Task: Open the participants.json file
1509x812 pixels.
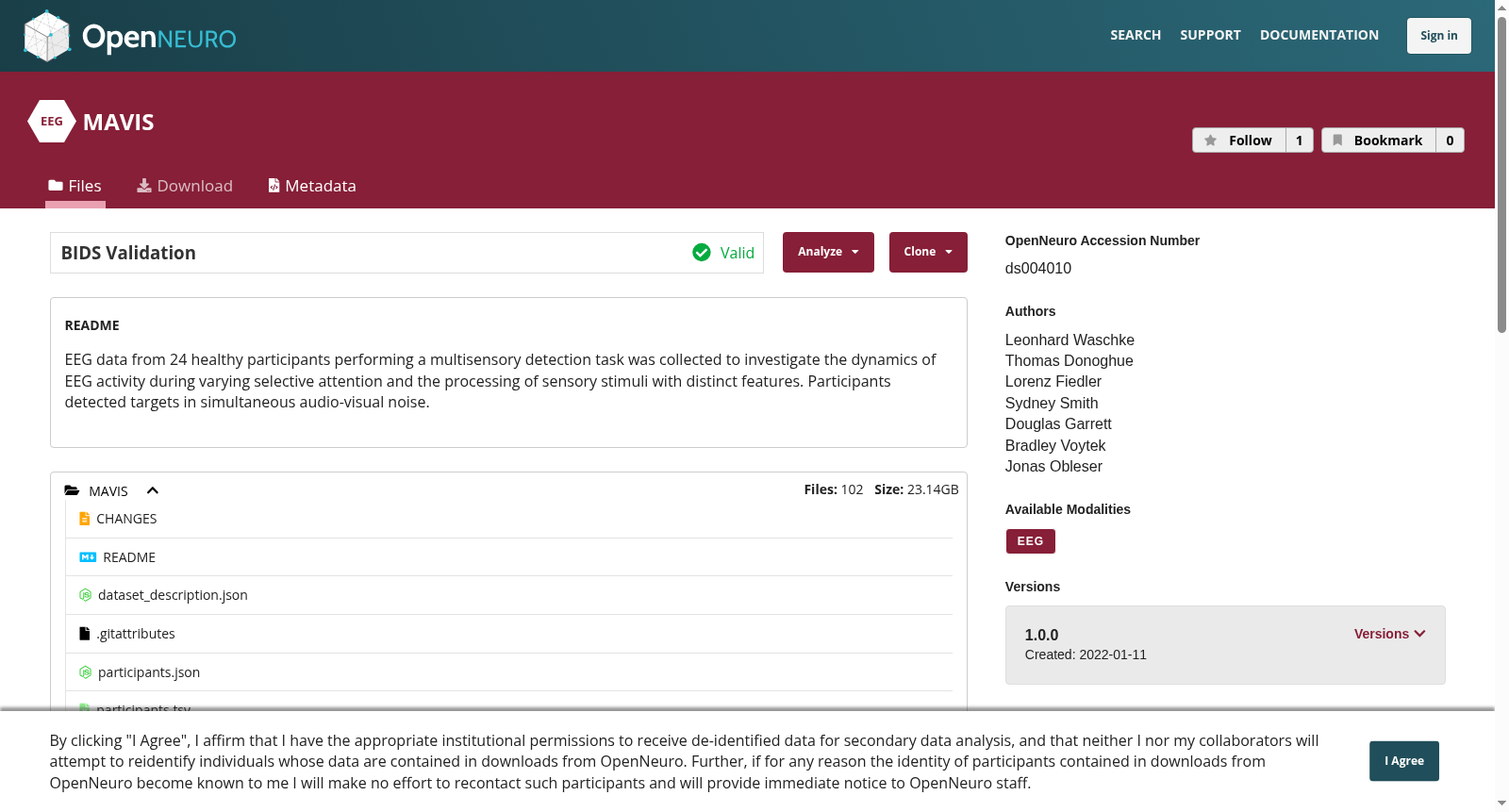Action: (149, 672)
